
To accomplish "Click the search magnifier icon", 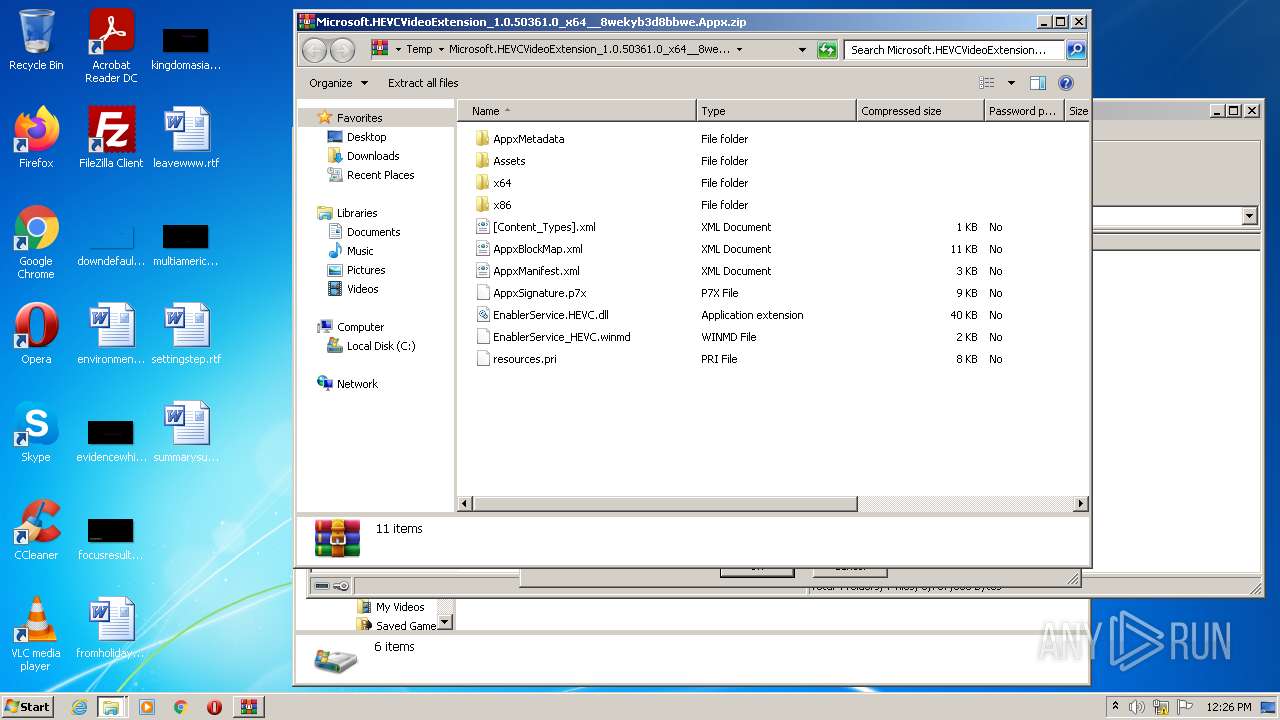I will click(1075, 49).
